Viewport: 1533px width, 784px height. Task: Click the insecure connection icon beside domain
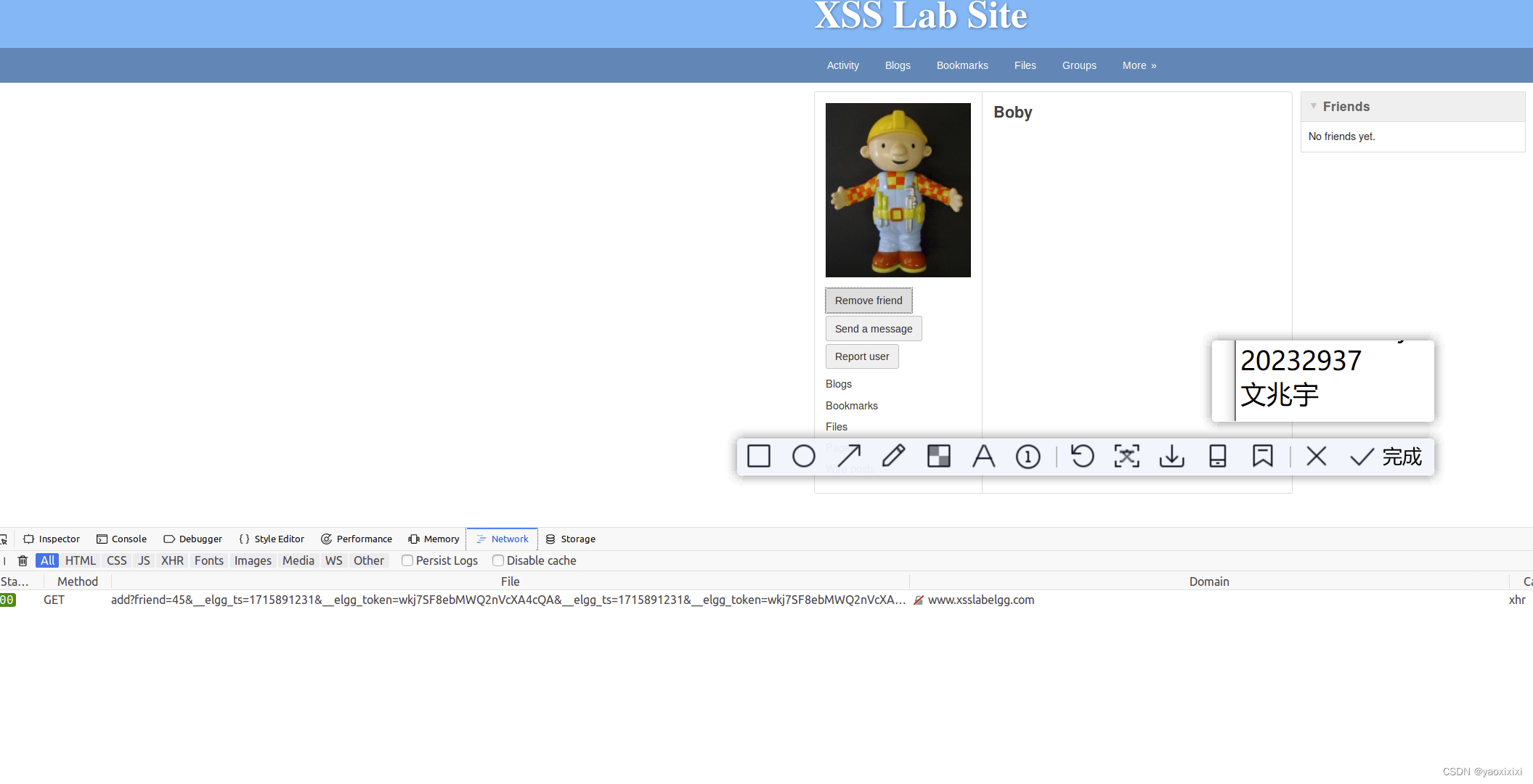(x=919, y=600)
